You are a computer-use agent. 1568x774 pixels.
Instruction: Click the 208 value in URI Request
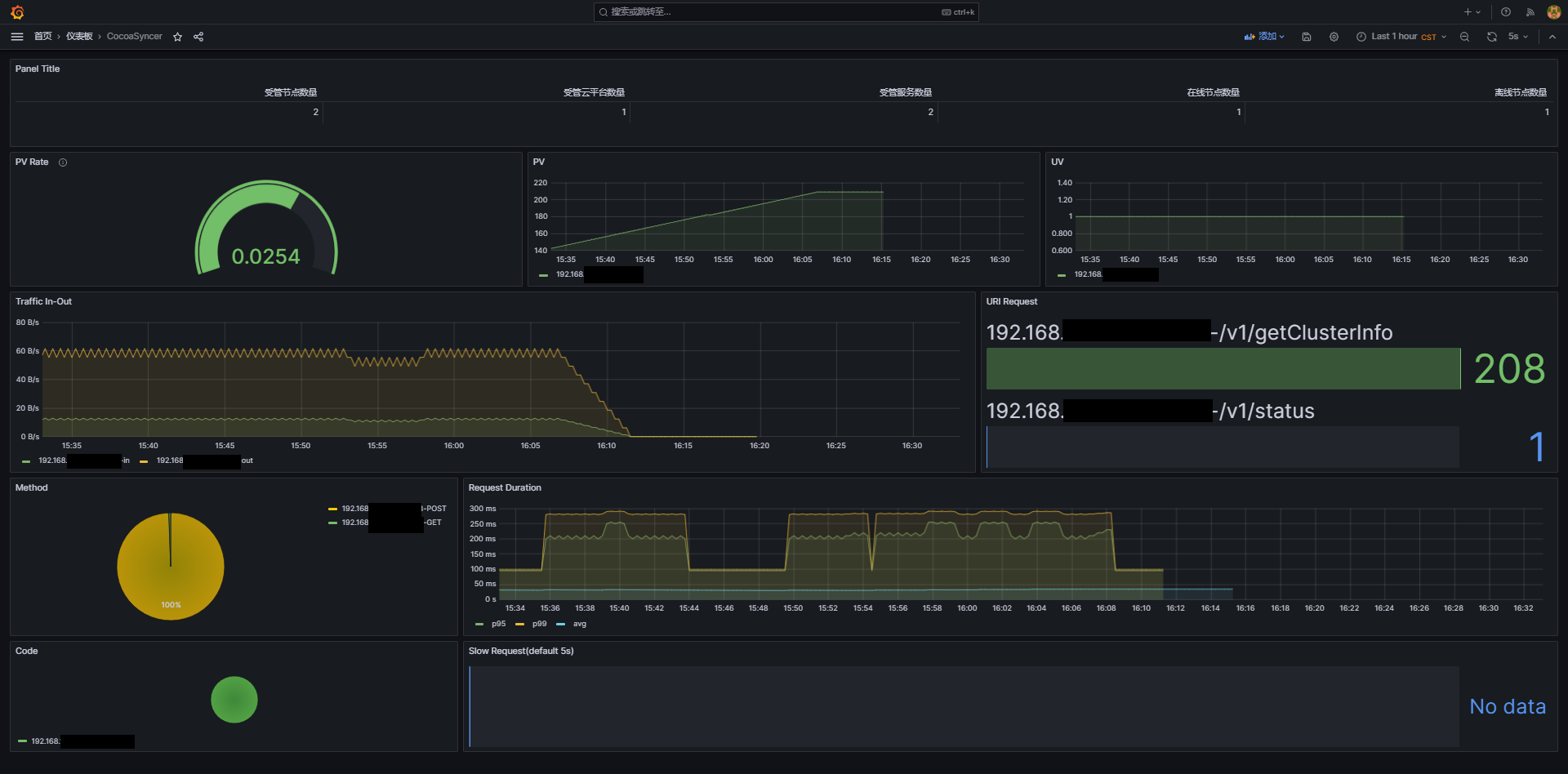click(x=1509, y=369)
